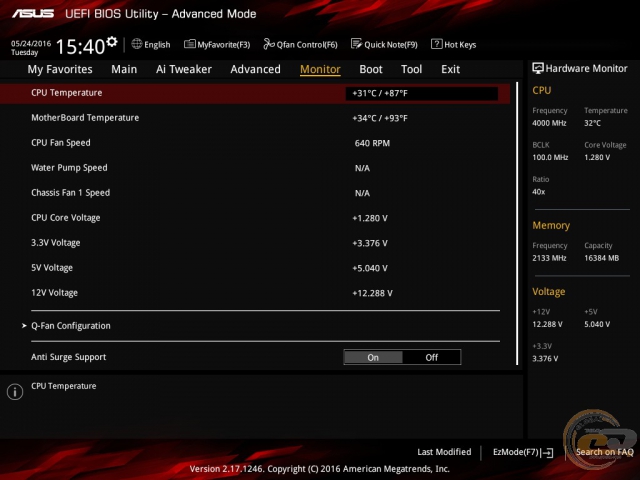Click the MyFavorite folder icon

pyautogui.click(x=189, y=44)
